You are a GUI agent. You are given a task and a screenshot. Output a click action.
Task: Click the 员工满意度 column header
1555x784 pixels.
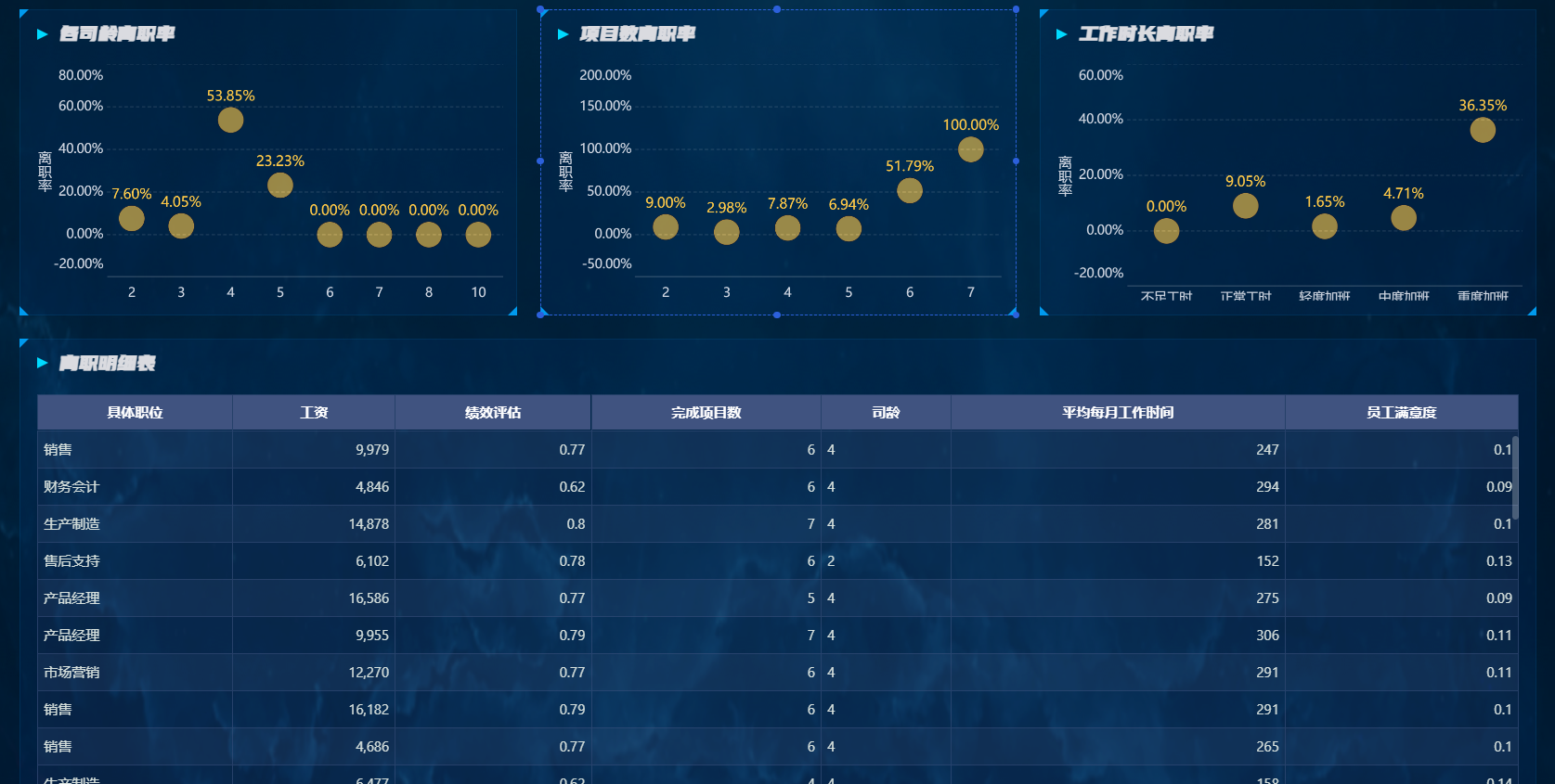[1402, 412]
